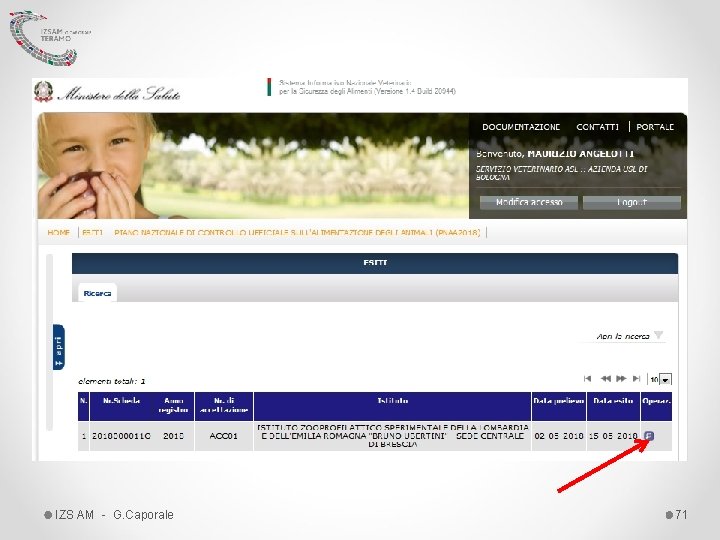
Task: Sort by the No.Scheda column header
Action: click(121, 406)
